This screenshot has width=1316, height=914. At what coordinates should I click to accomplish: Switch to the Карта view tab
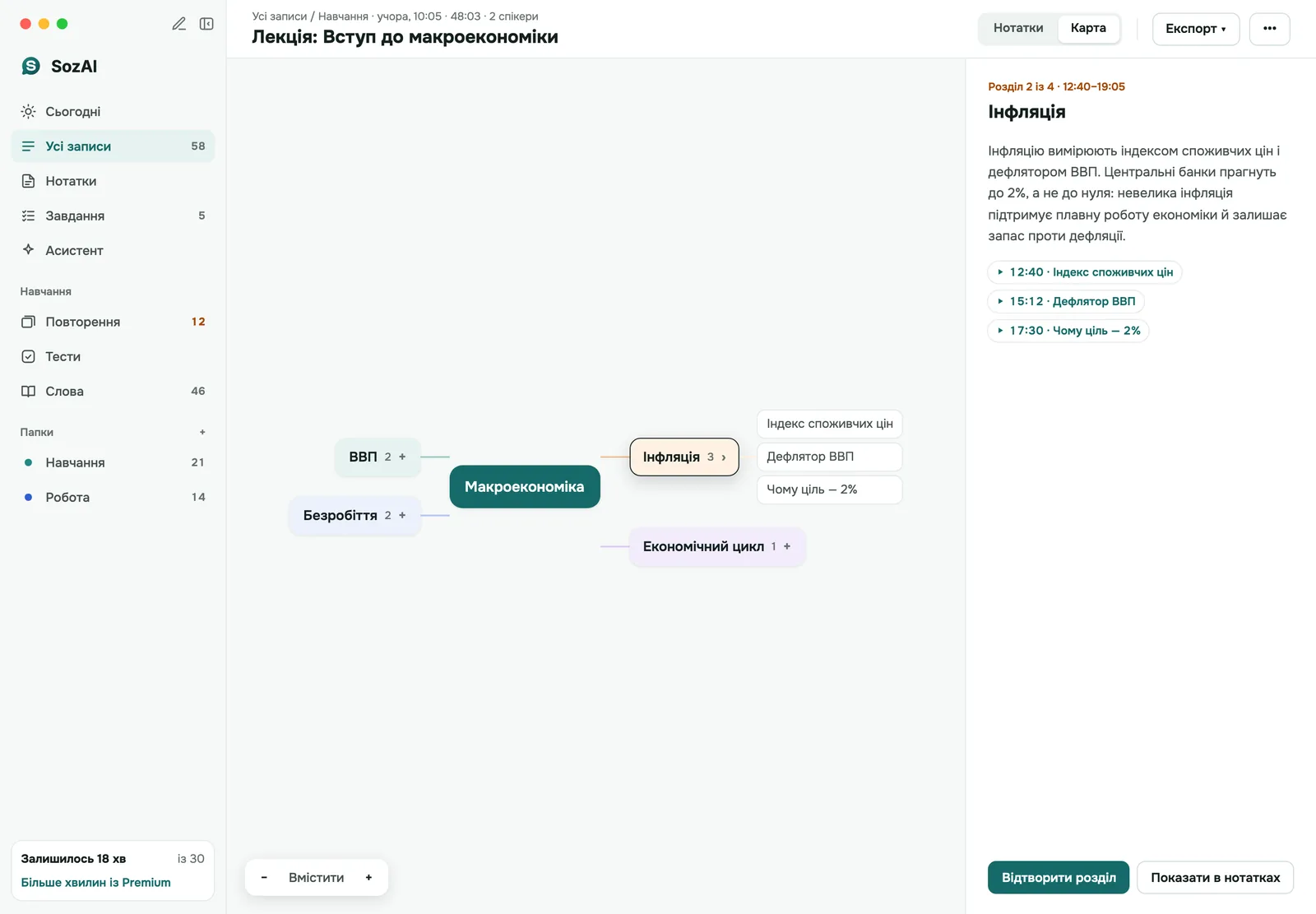point(1088,28)
